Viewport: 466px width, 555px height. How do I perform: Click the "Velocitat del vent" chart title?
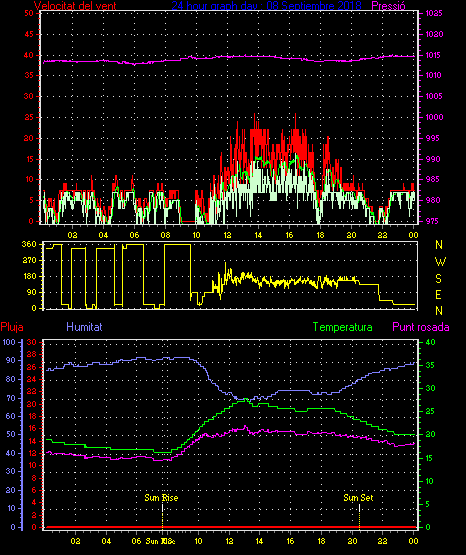75,6
